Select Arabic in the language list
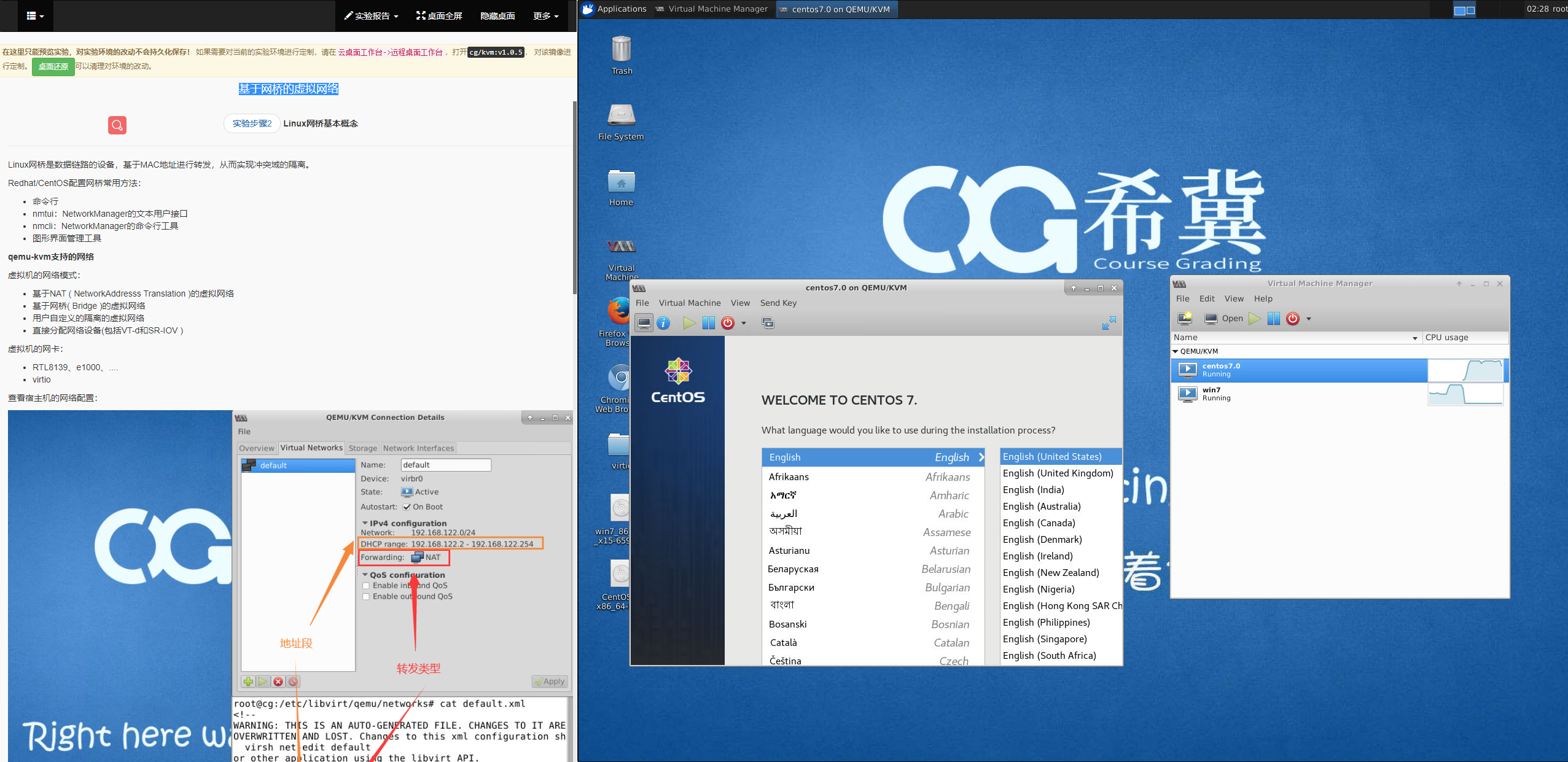The width and height of the screenshot is (1568, 762). click(873, 514)
